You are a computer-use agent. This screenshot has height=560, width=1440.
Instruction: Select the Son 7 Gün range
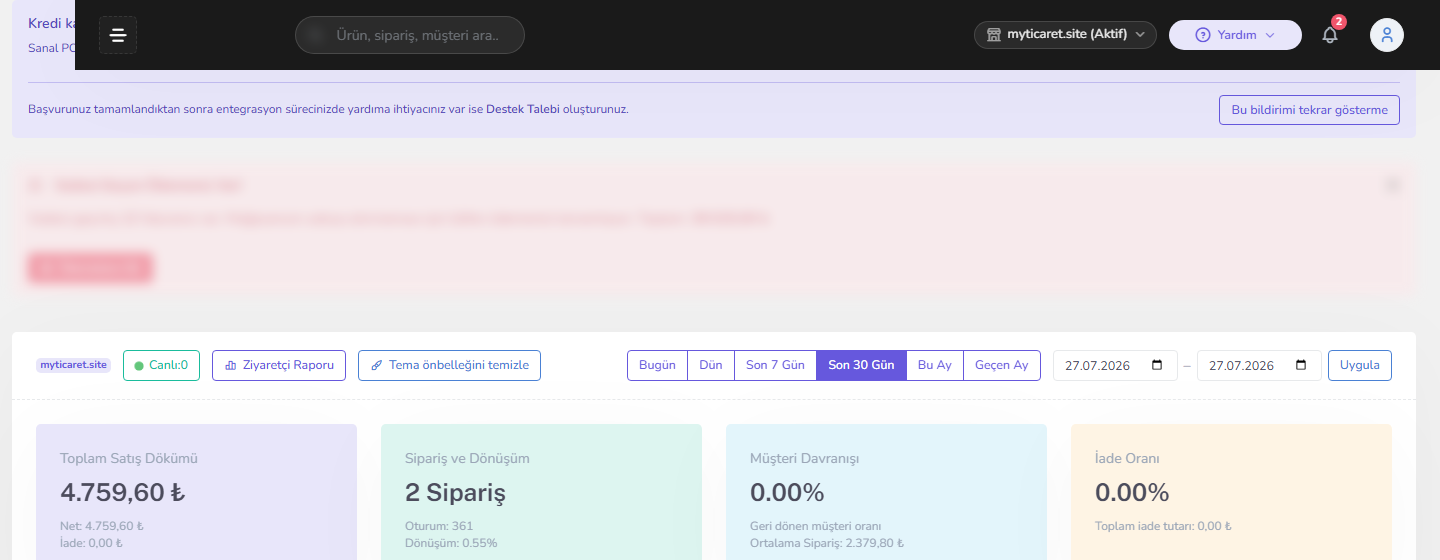(x=775, y=365)
